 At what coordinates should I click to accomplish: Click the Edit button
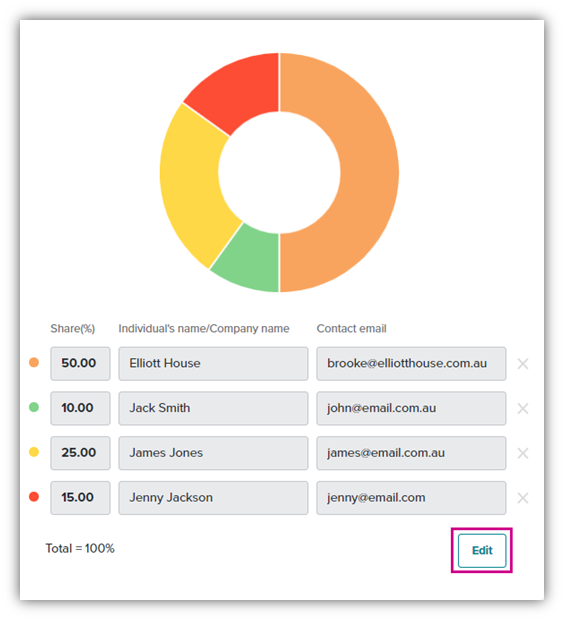tap(482, 550)
